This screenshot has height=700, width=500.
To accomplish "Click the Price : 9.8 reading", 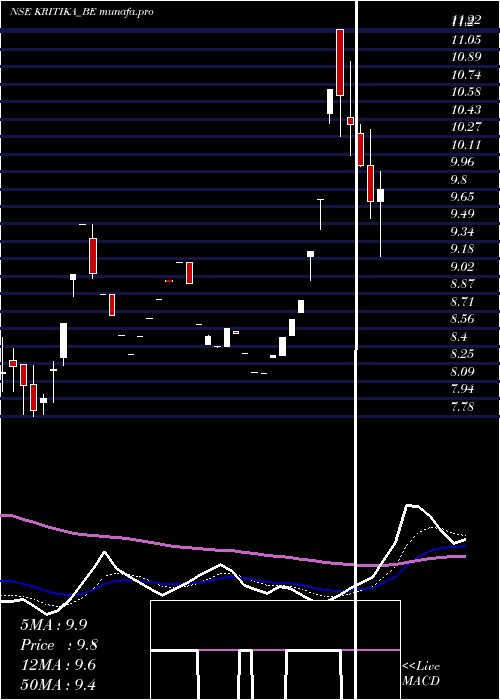I will (59, 645).
